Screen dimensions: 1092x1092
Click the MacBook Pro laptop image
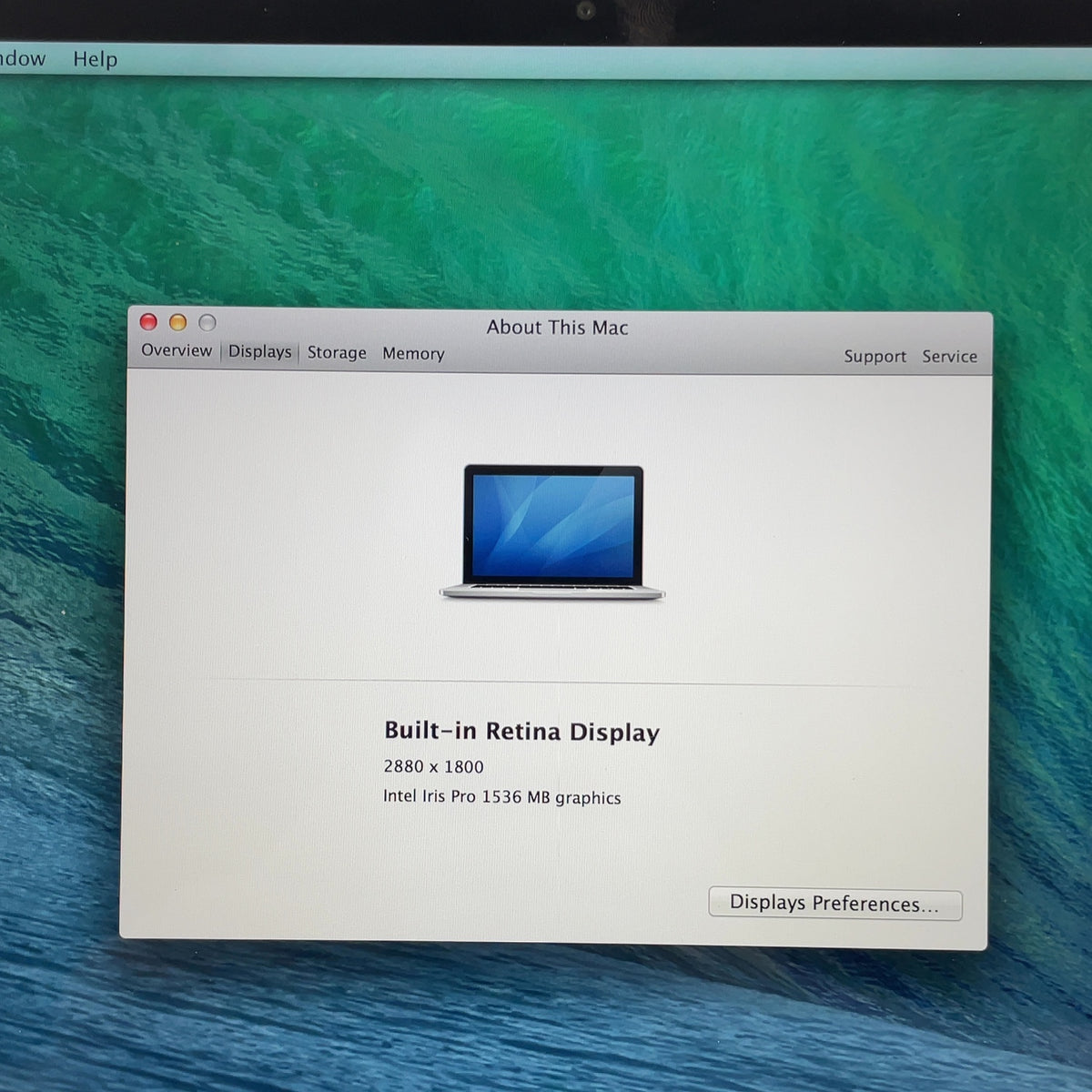tap(552, 532)
